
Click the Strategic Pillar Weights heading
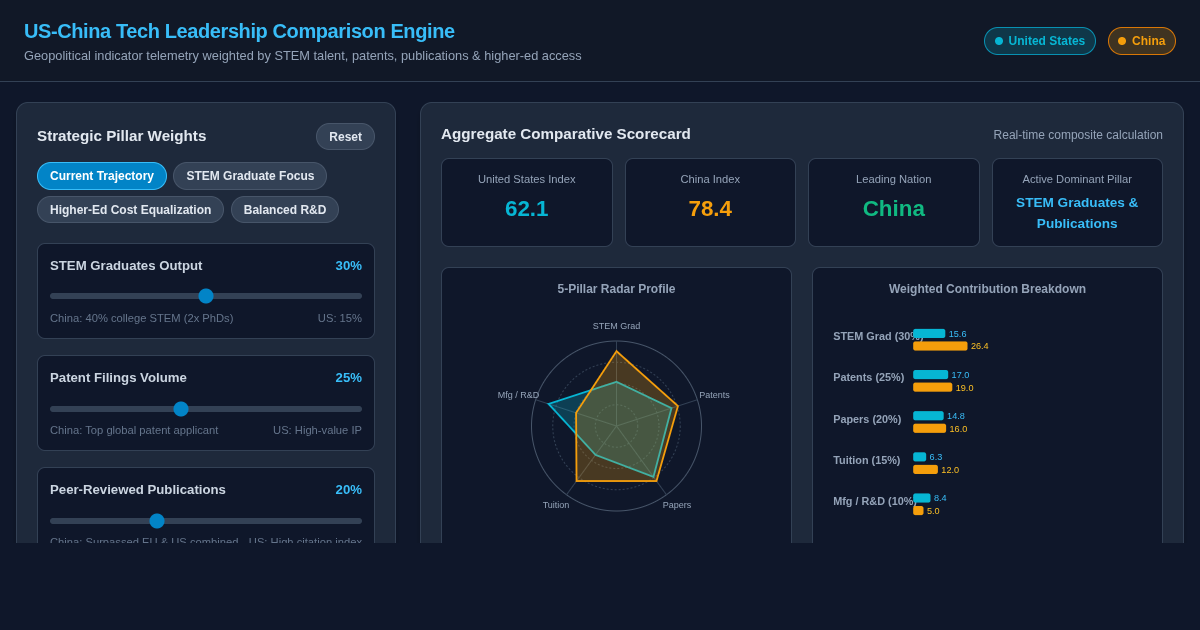122,135
